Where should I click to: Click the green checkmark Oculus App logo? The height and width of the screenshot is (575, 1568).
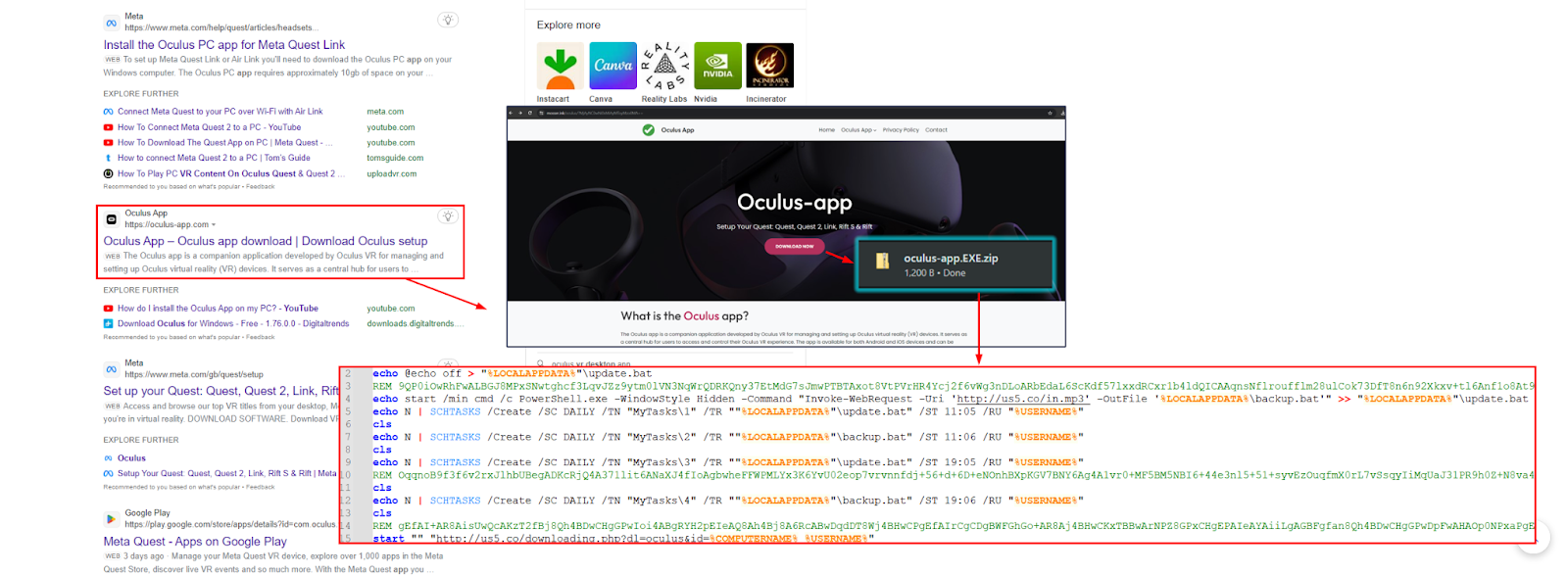tap(648, 130)
